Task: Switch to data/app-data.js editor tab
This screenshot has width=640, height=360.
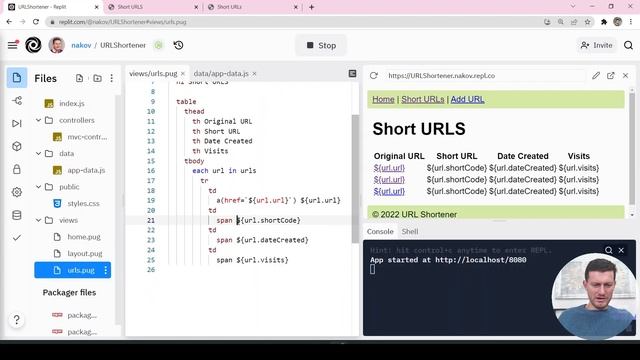Action: click(x=221, y=73)
